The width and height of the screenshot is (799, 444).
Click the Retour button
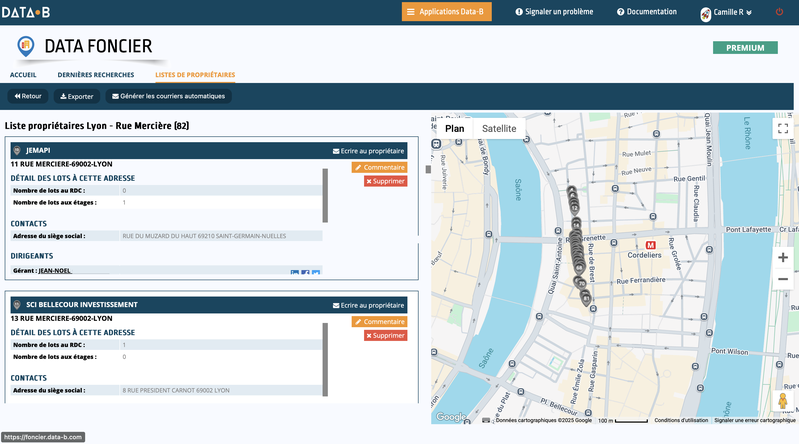click(28, 96)
